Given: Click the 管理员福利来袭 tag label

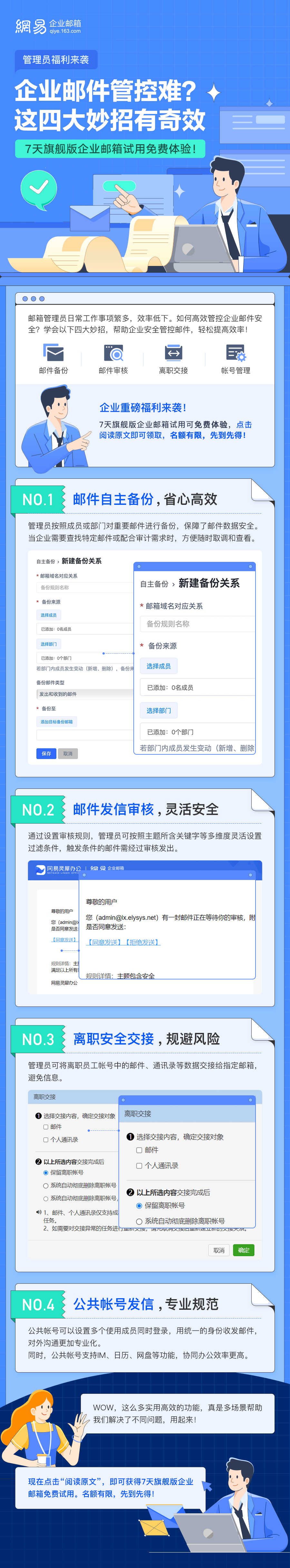Looking at the screenshot, I should coord(56,60).
